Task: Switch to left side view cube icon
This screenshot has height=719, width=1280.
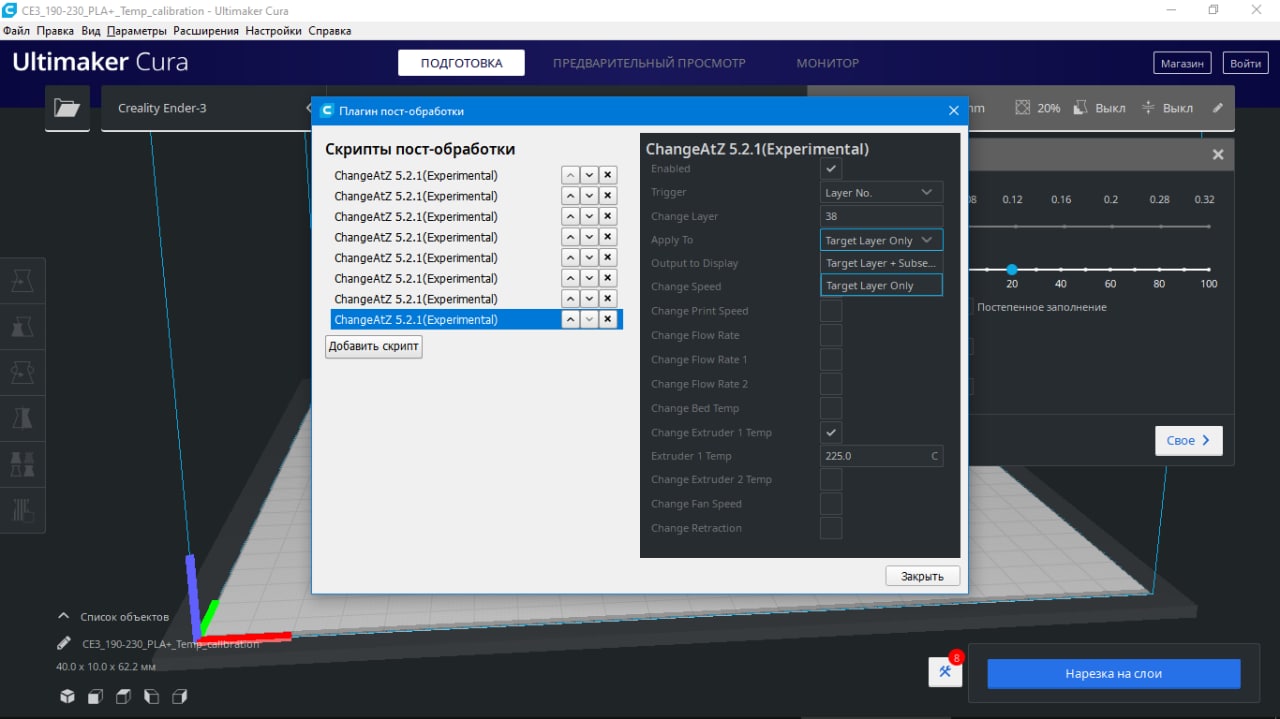Action: pyautogui.click(x=151, y=696)
